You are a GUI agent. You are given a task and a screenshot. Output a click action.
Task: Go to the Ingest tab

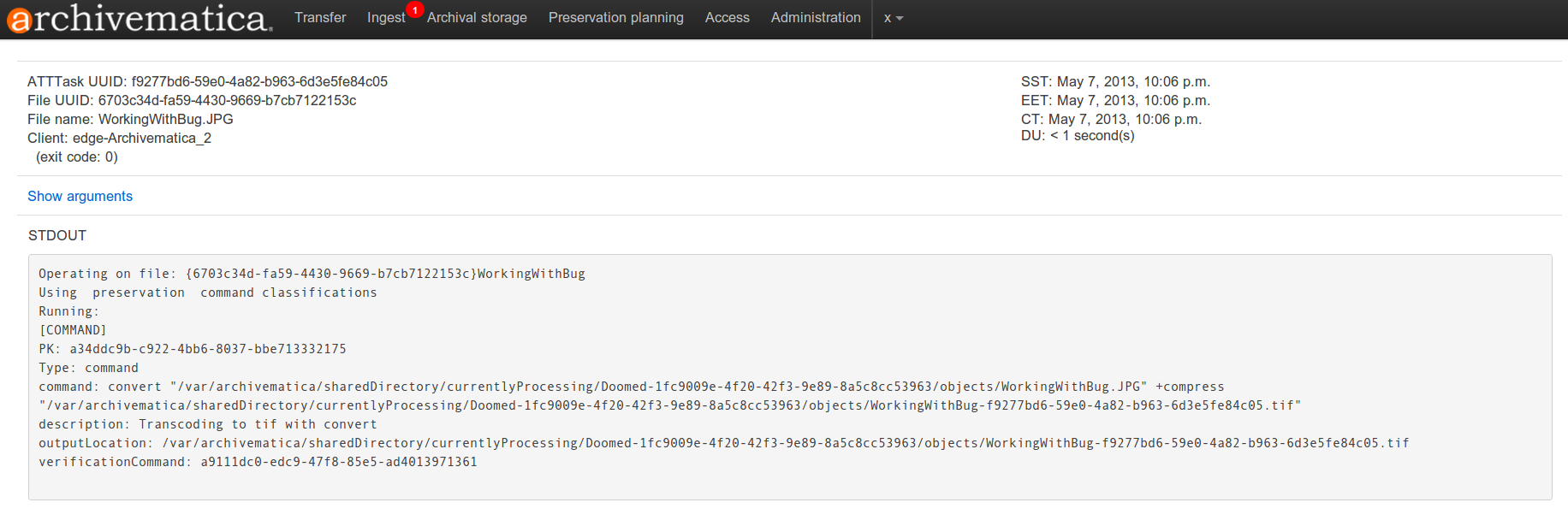coord(385,18)
